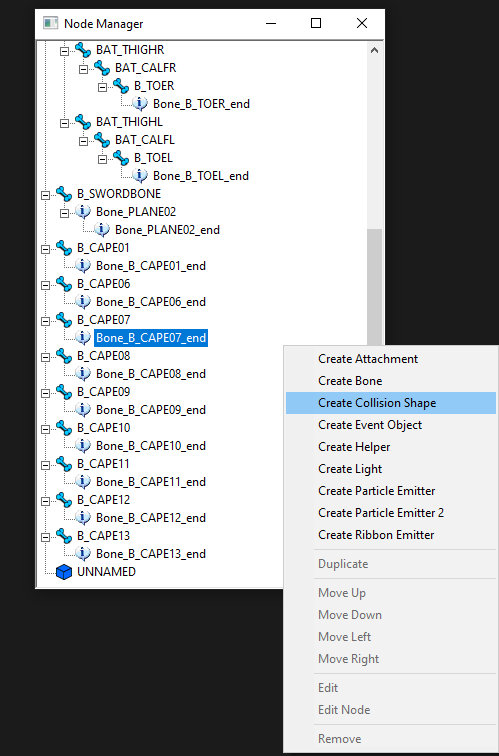Click the Node Manager title bar icon
Image resolution: width=499 pixels, height=756 pixels.
pyautogui.click(x=51, y=23)
